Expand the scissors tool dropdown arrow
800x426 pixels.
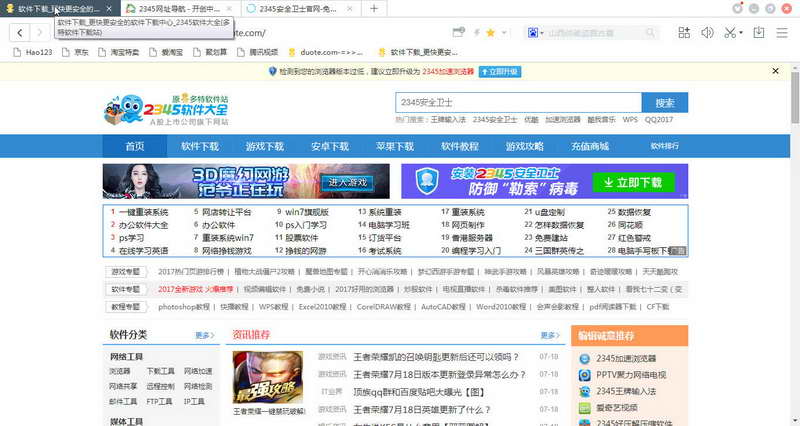click(x=741, y=33)
